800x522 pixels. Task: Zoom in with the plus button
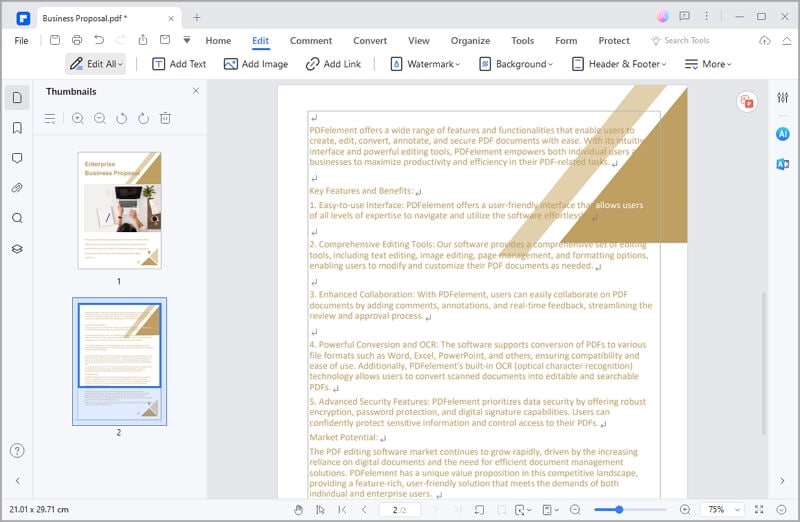click(x=685, y=509)
